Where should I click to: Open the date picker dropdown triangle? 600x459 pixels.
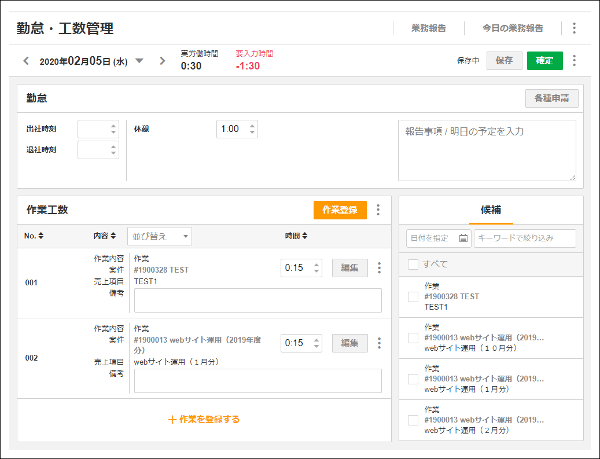(139, 61)
